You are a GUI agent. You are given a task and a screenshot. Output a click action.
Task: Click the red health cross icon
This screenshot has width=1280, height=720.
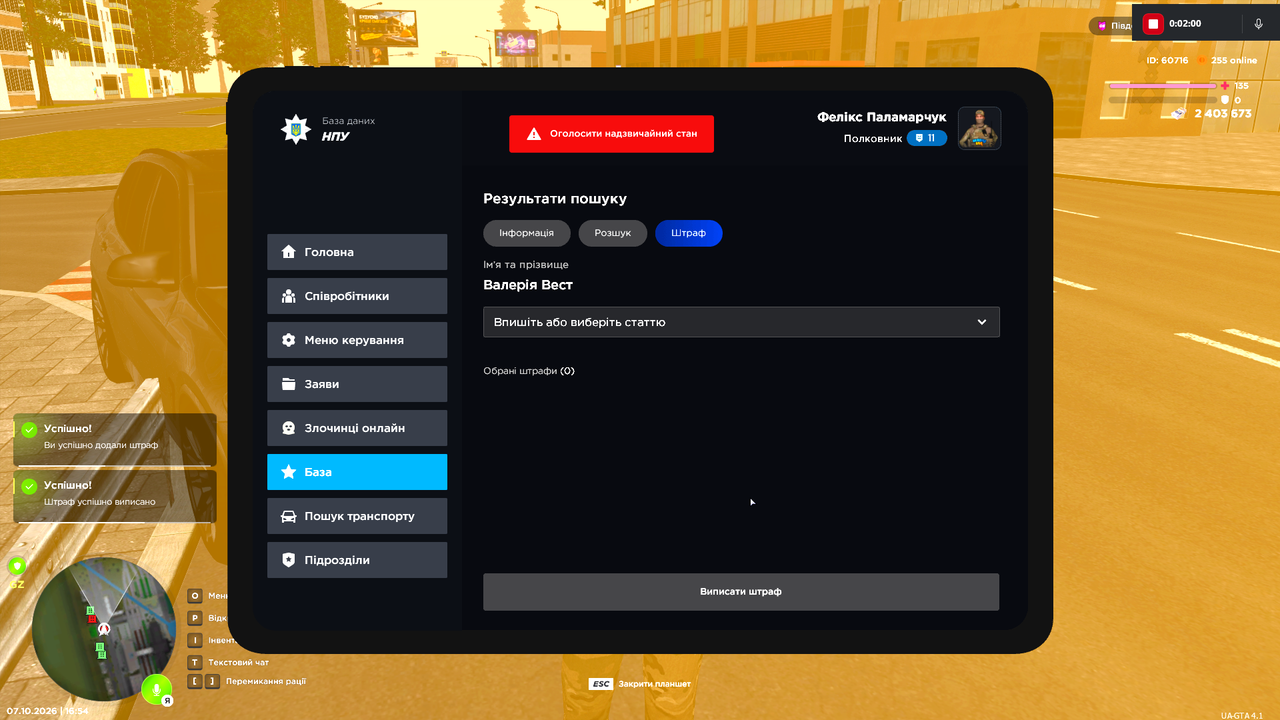point(1225,86)
